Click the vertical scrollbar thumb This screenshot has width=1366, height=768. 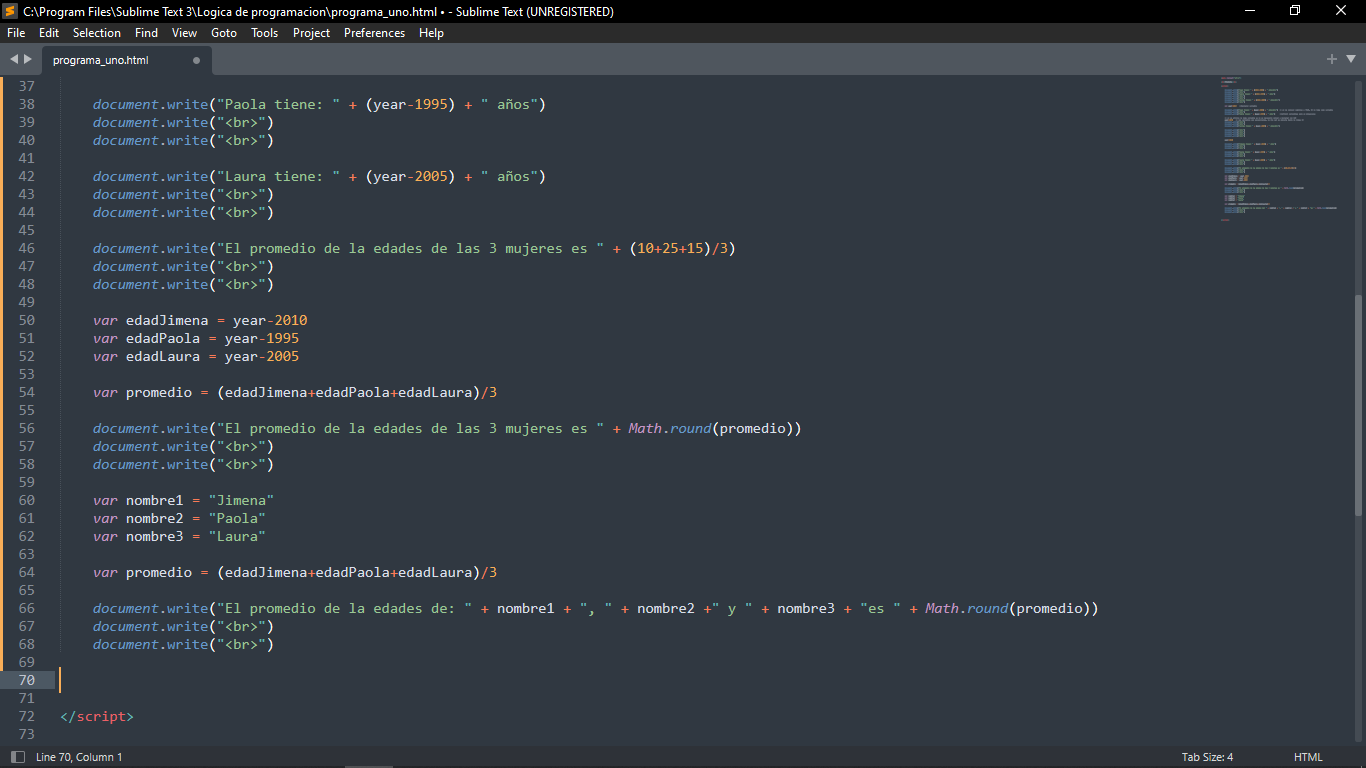(x=1358, y=405)
